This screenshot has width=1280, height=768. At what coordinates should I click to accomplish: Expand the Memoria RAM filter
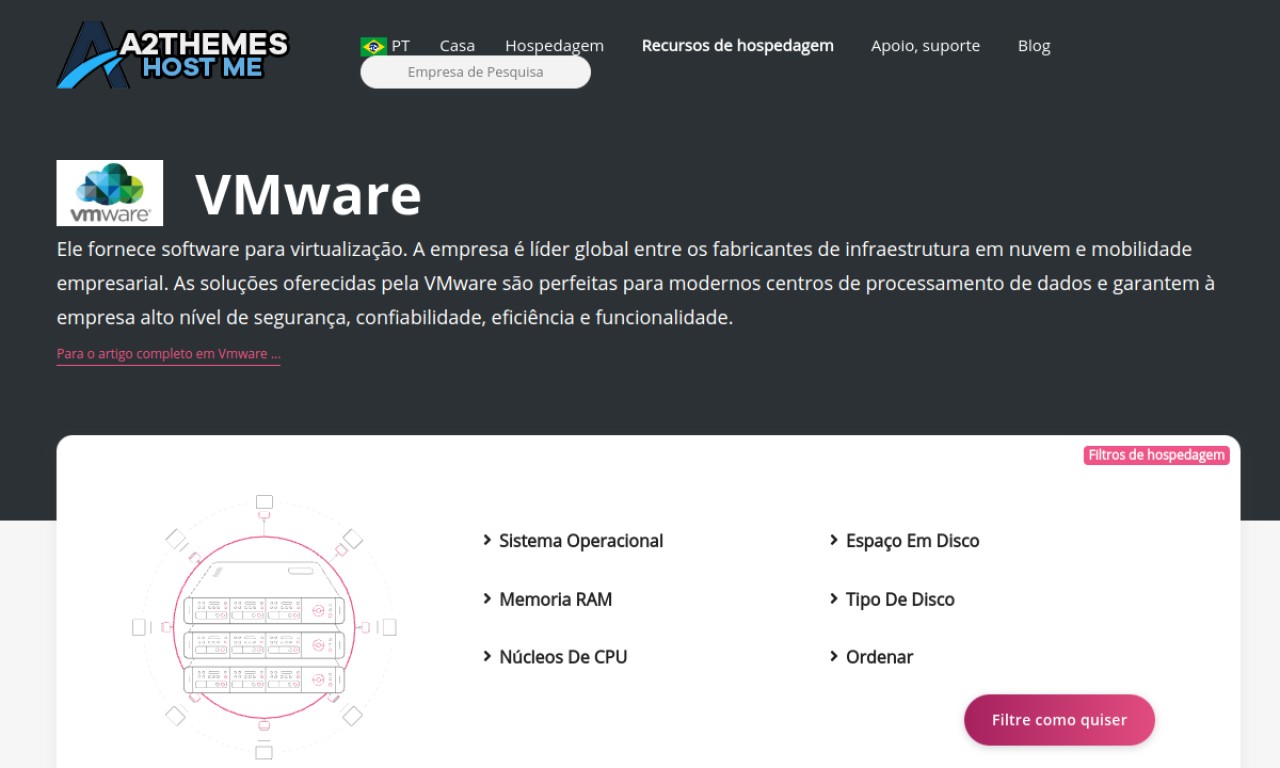548,599
